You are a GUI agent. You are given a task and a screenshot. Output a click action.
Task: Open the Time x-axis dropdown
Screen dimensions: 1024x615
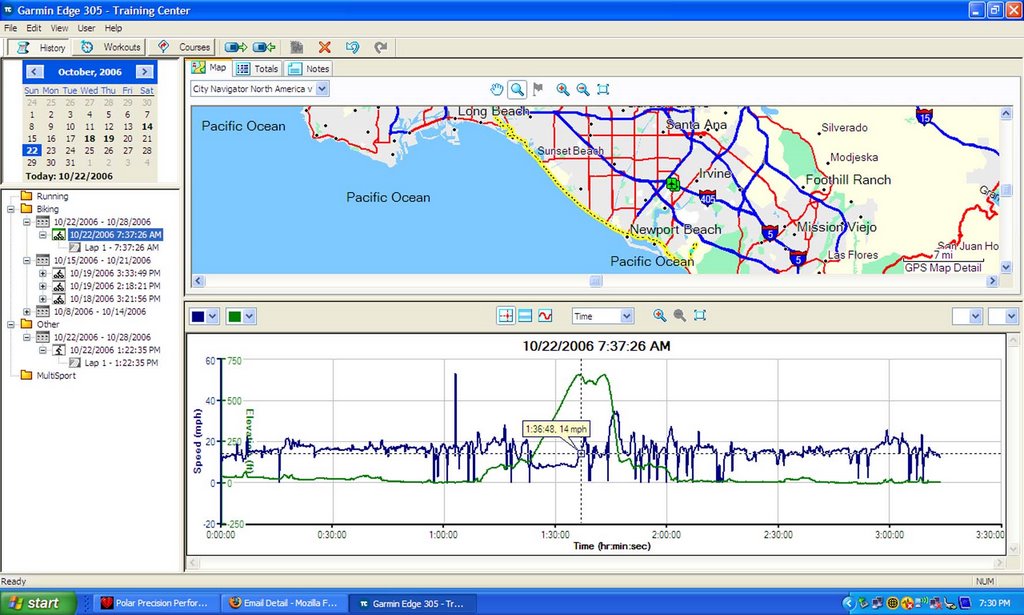tap(626, 316)
